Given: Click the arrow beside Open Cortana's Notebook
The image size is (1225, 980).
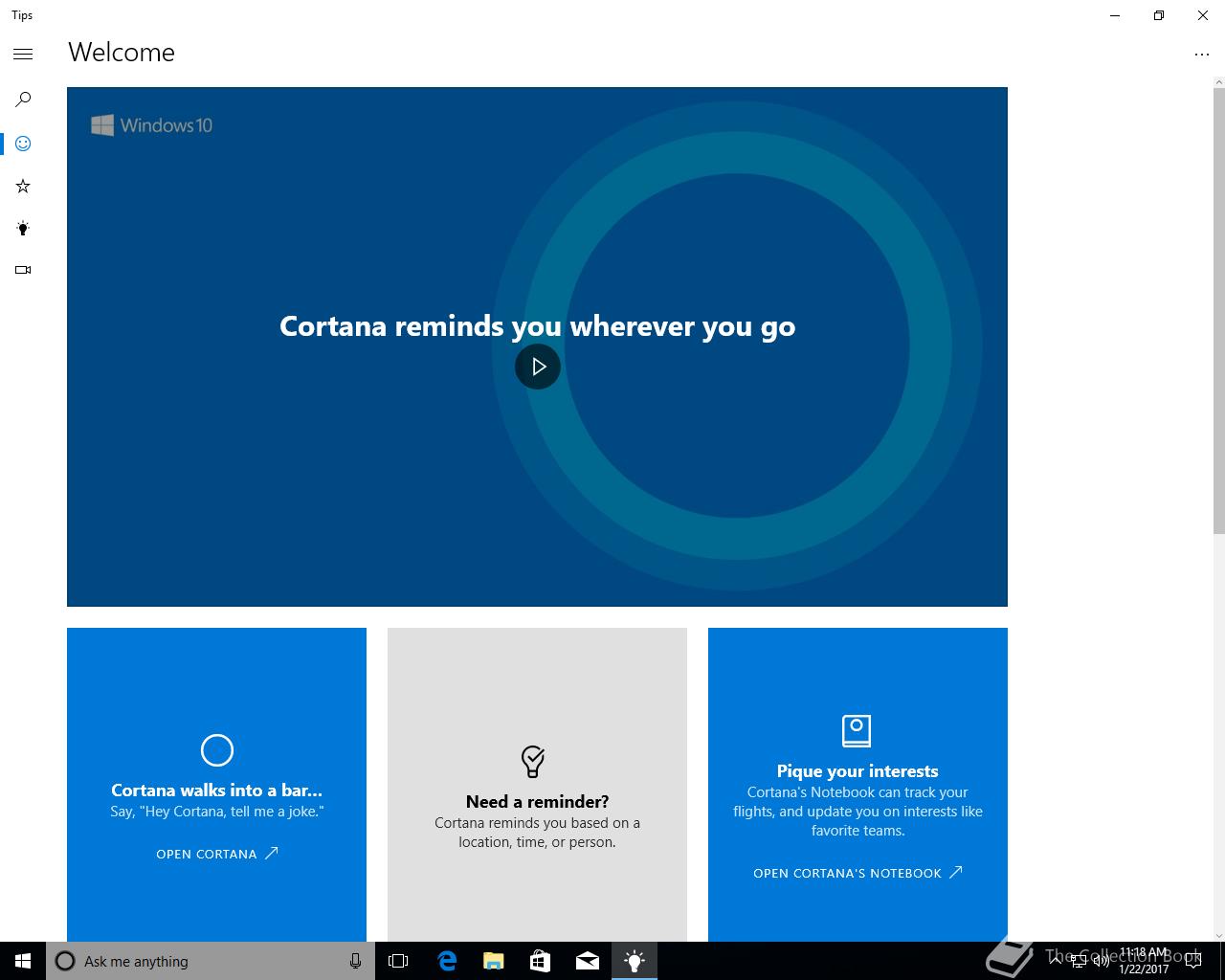Looking at the screenshot, I should coord(955,872).
